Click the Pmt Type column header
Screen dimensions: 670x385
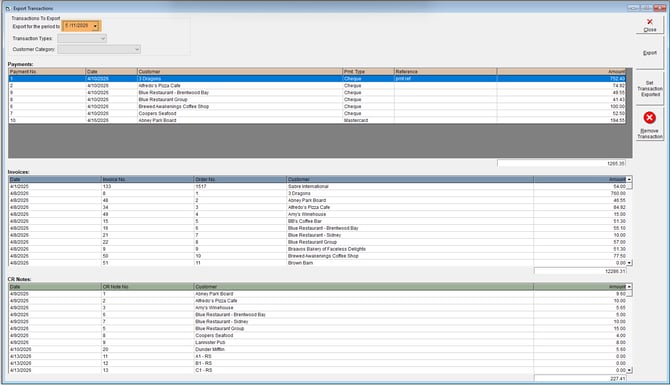pyautogui.click(x=368, y=71)
